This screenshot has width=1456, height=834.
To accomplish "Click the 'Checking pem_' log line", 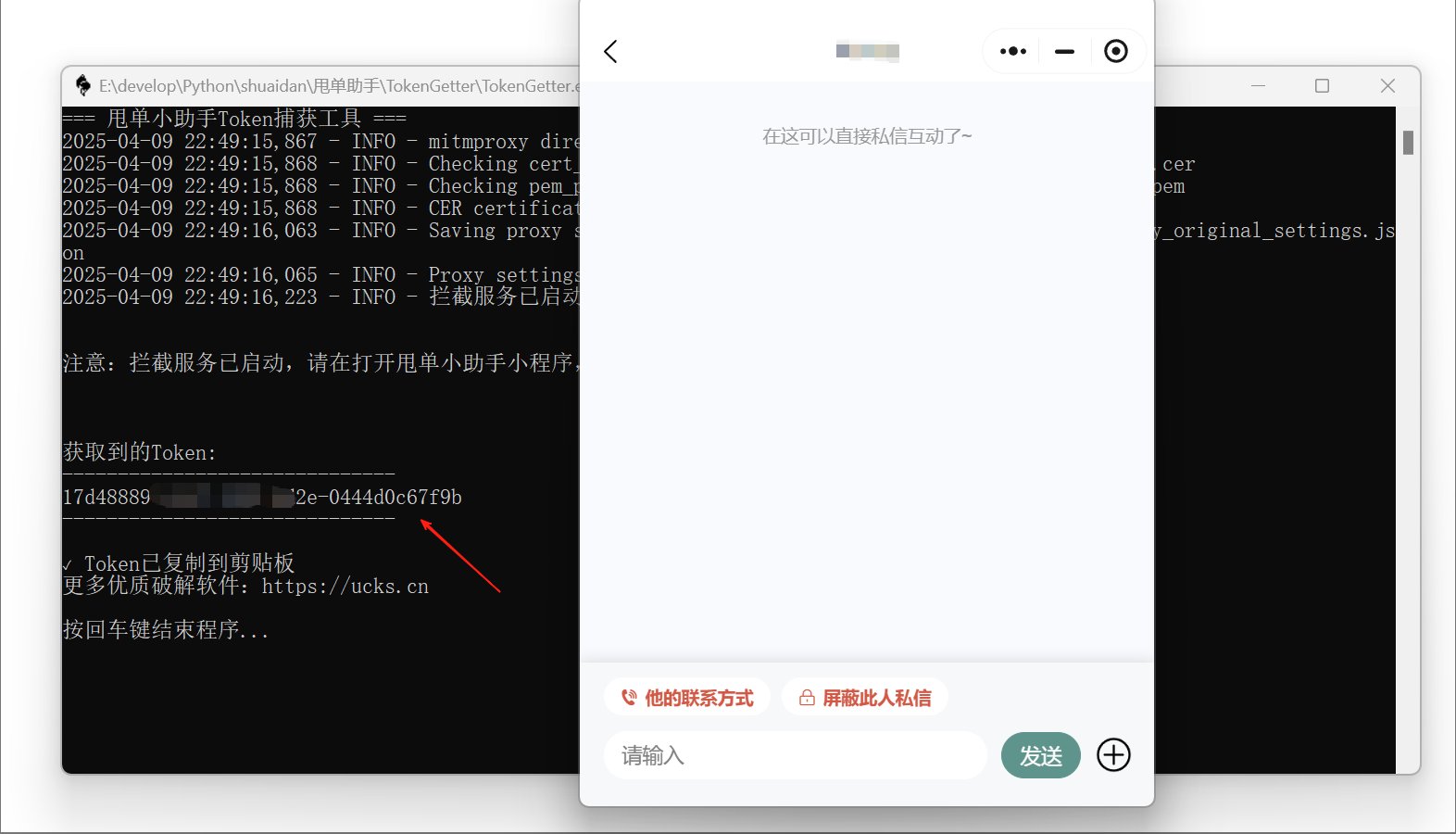I will [x=321, y=185].
